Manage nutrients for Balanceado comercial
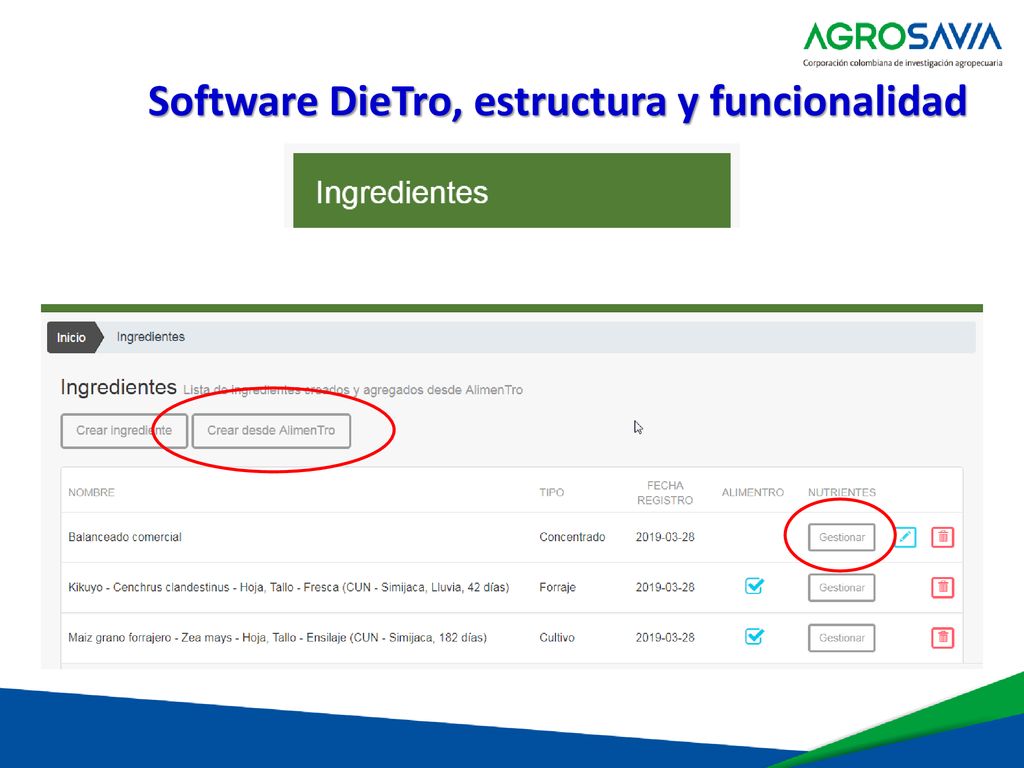 pyautogui.click(x=841, y=537)
